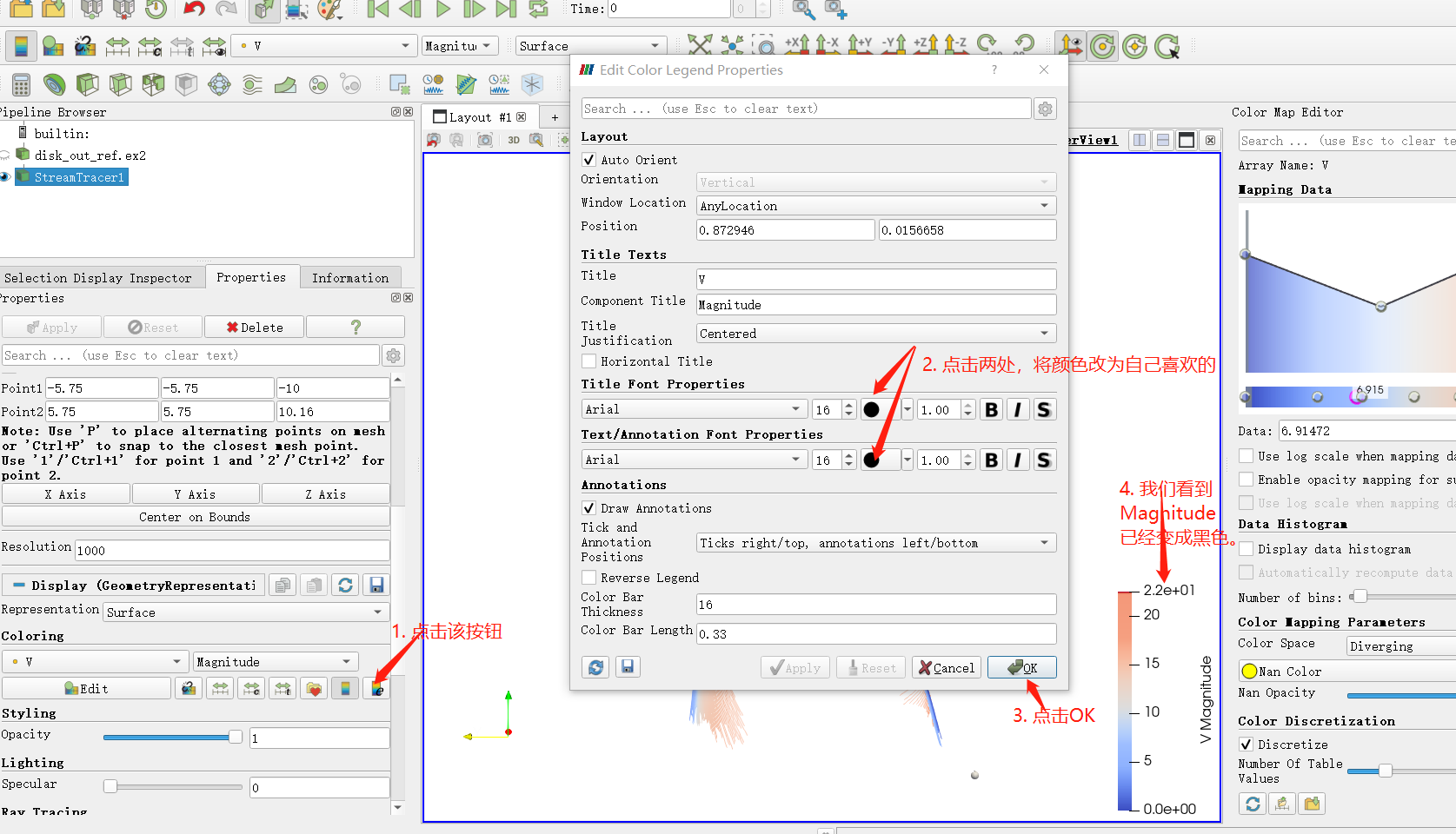This screenshot has height=834, width=1456.
Task: Open the Color Space dropdown showing Diverging
Action: coord(1399,645)
